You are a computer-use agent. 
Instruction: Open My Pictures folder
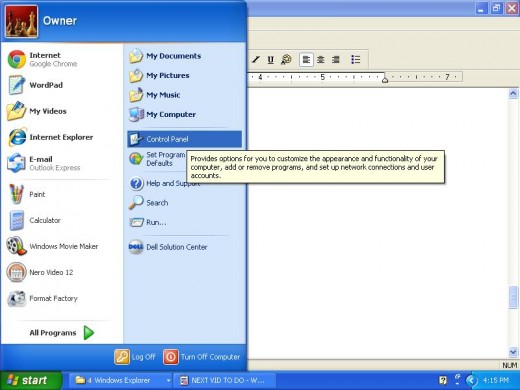click(184, 75)
